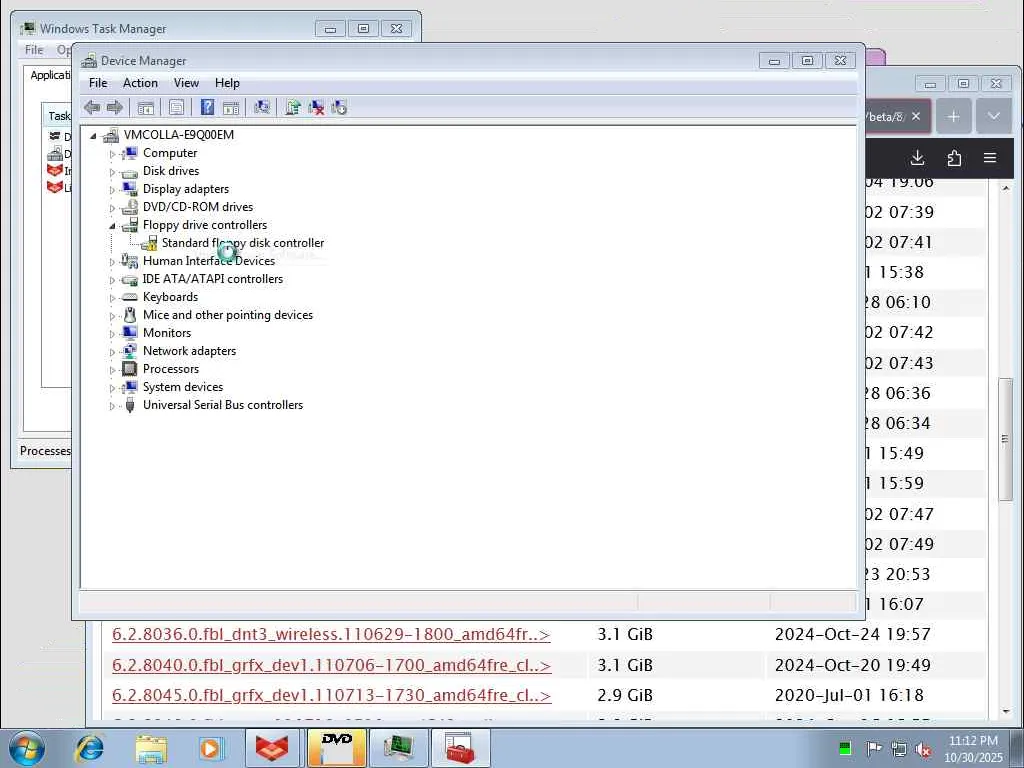Select the Human Interface Devices icon
The image size is (1024, 768).
coord(129,261)
